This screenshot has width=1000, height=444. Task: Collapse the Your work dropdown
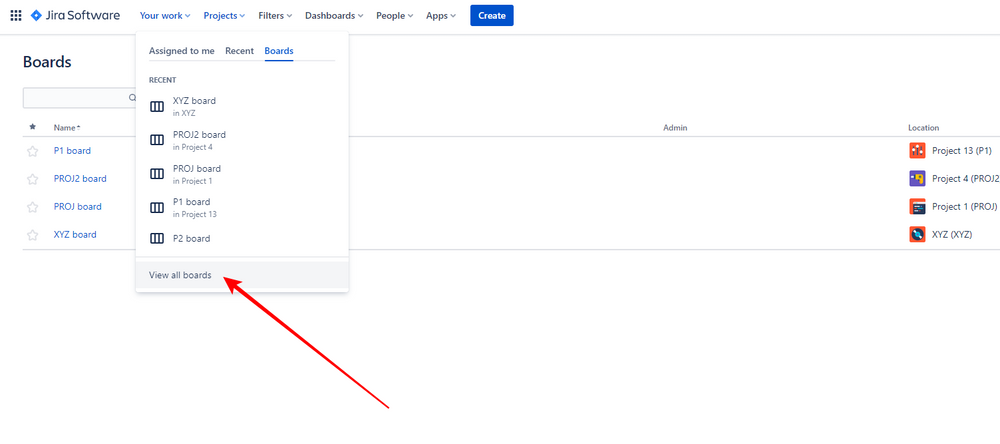165,16
